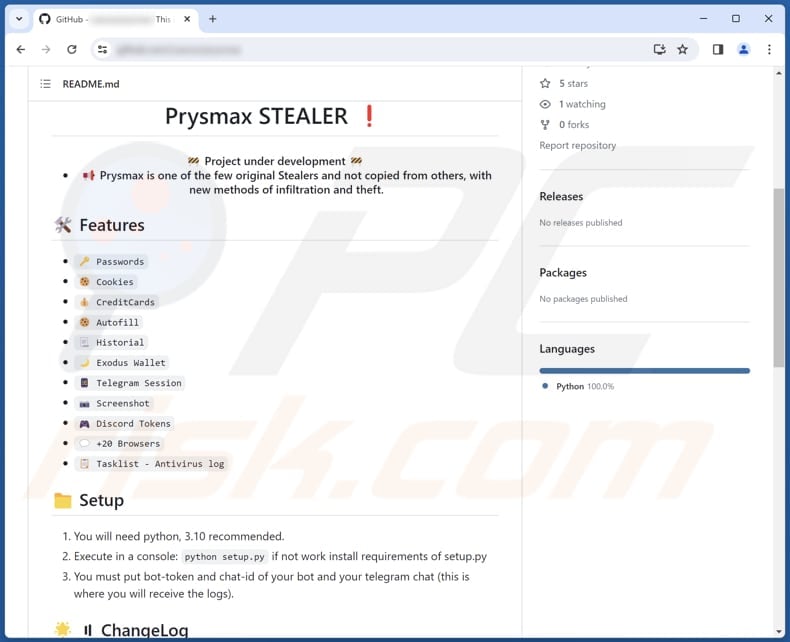Click the python setup.py code snippet
Screen dimensions: 790x642
point(224,557)
